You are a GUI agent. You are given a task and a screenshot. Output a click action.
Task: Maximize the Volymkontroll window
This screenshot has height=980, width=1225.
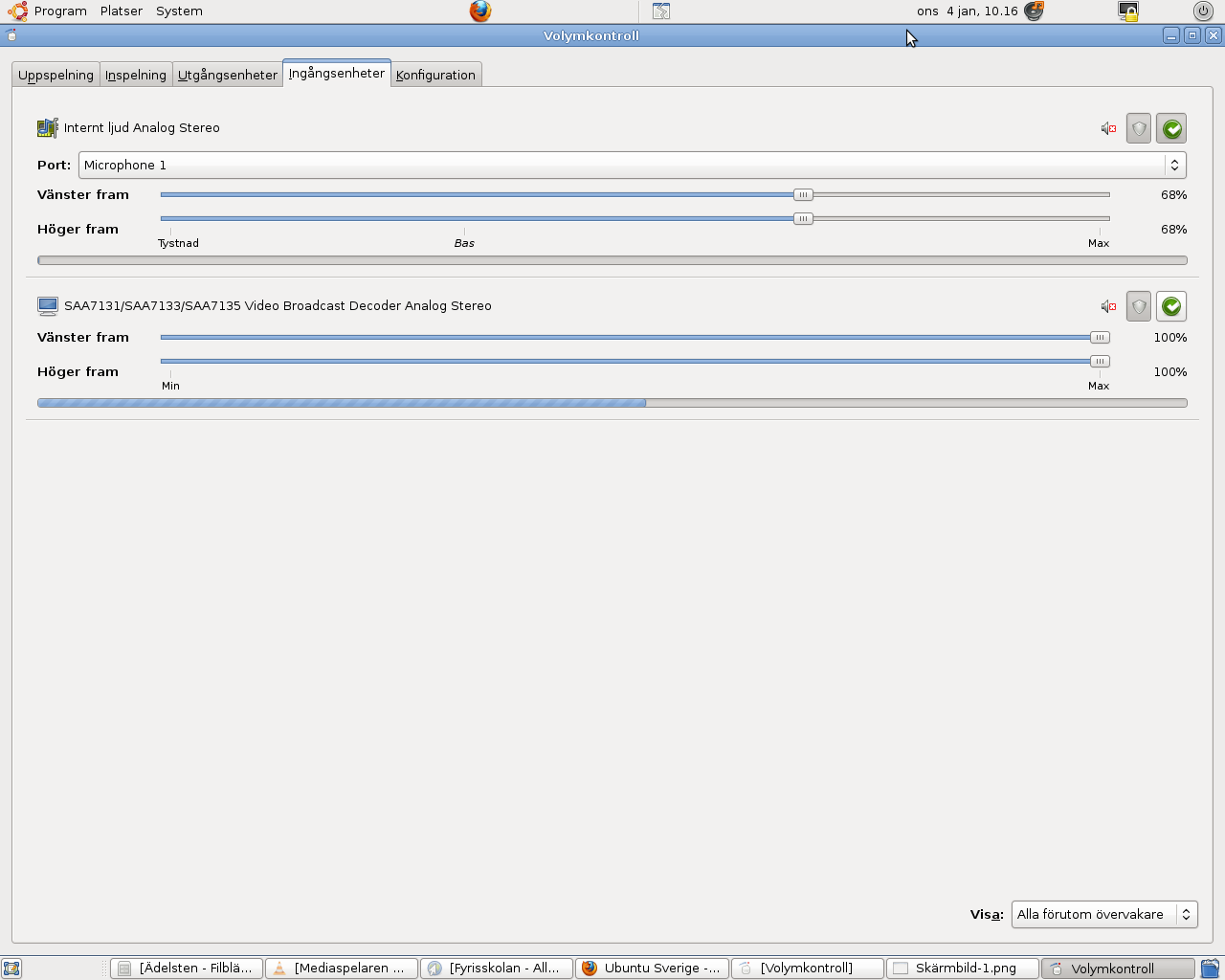1192,35
